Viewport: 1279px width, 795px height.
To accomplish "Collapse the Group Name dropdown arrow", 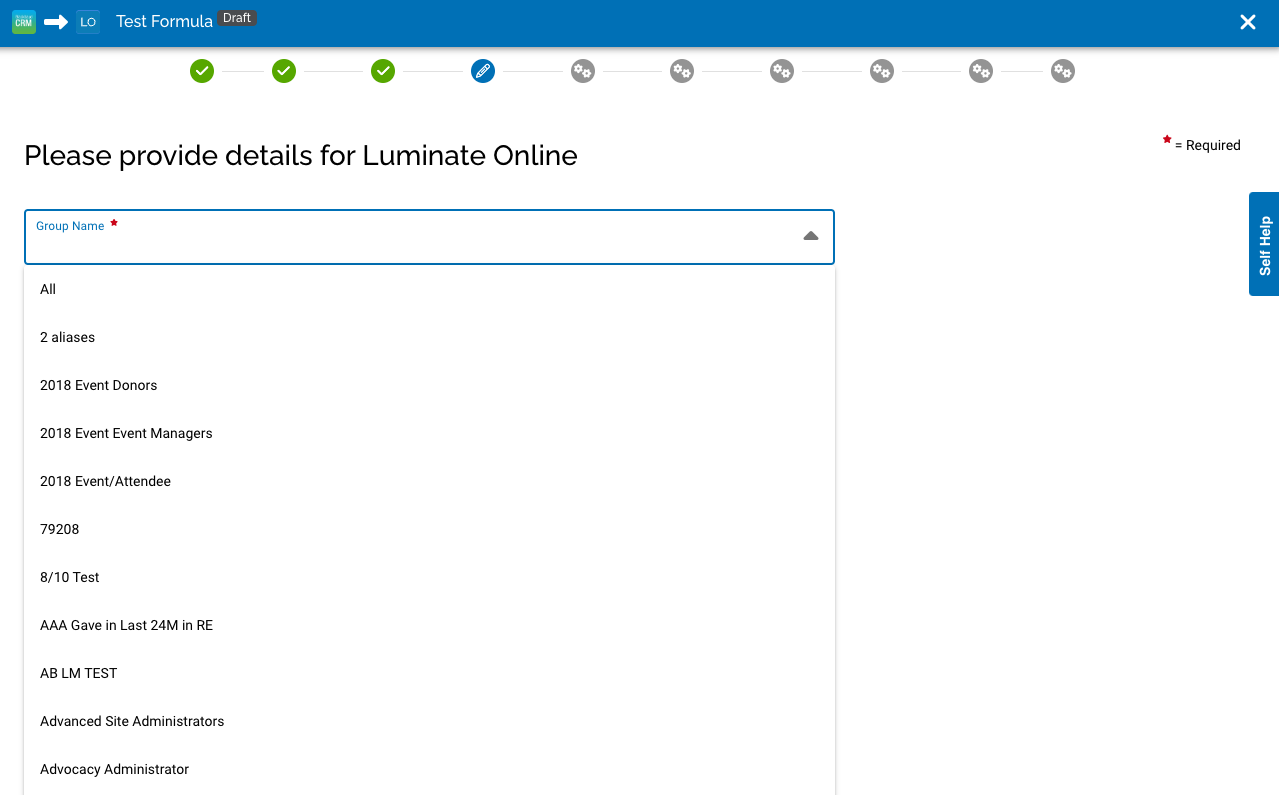I will coord(809,236).
